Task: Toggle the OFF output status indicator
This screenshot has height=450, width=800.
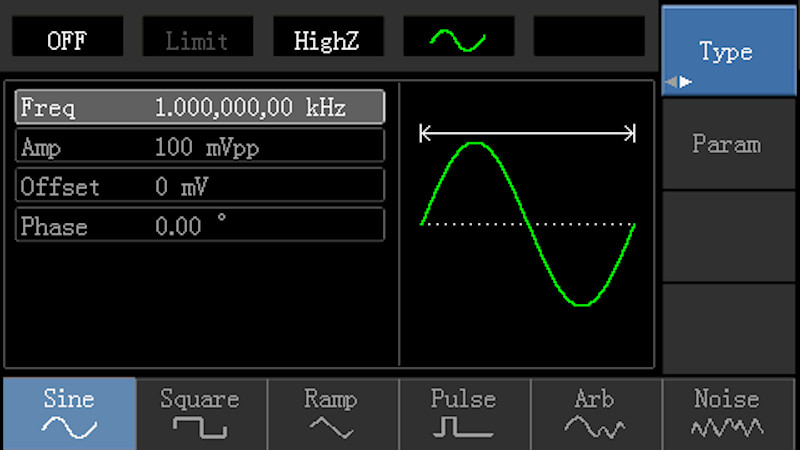Action: [x=66, y=39]
